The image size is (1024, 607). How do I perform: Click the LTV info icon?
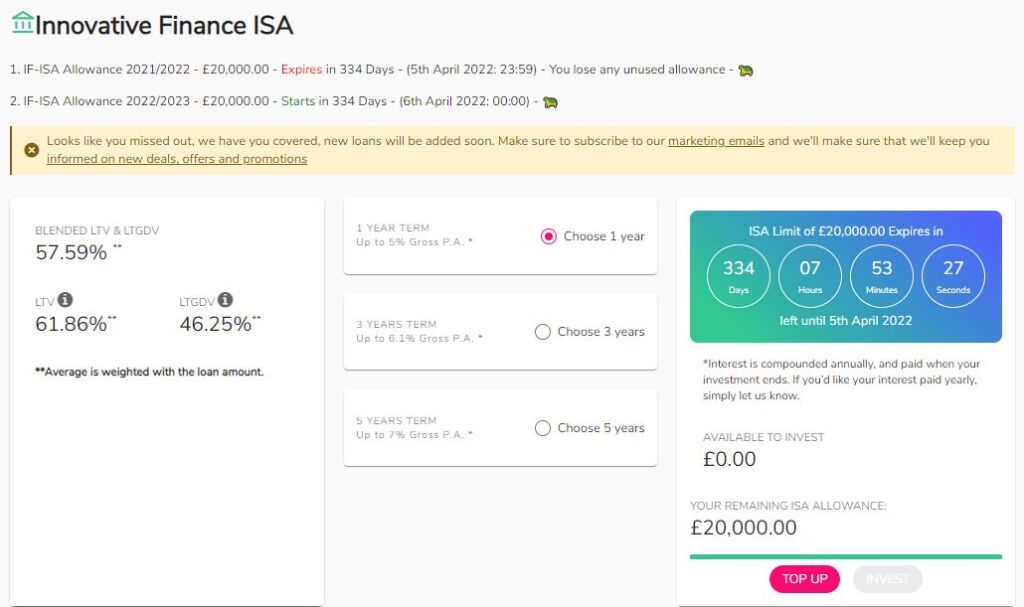pyautogui.click(x=65, y=300)
